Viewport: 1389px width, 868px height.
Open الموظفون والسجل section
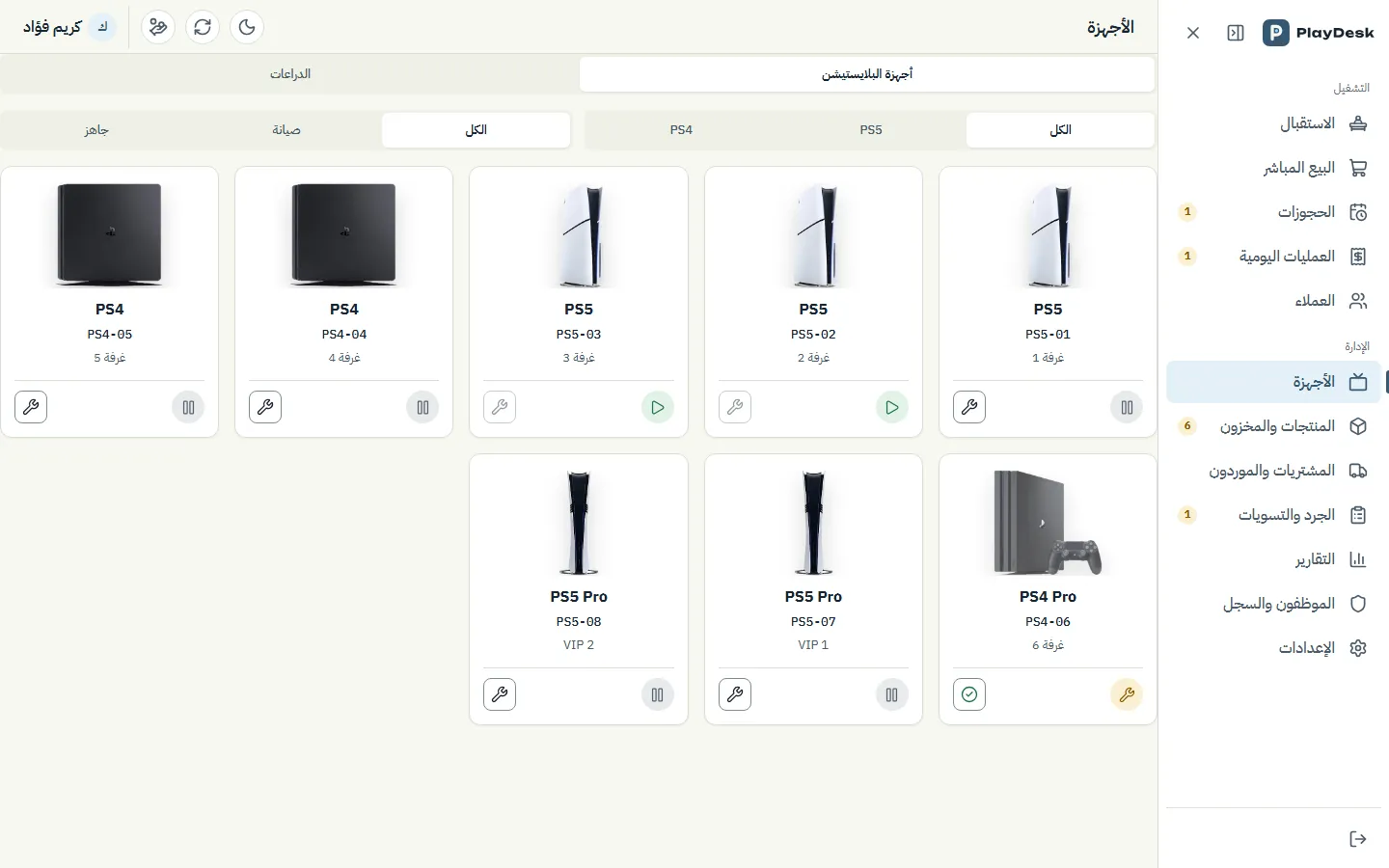[1273, 604]
